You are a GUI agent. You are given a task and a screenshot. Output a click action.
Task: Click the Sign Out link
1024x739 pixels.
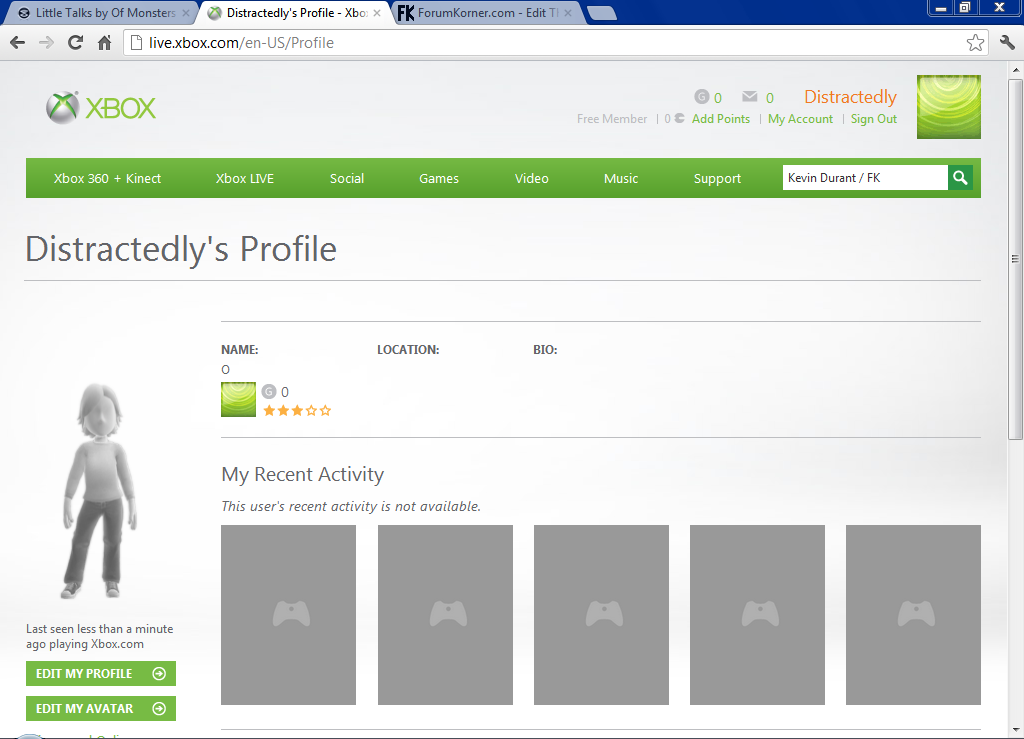tap(874, 119)
